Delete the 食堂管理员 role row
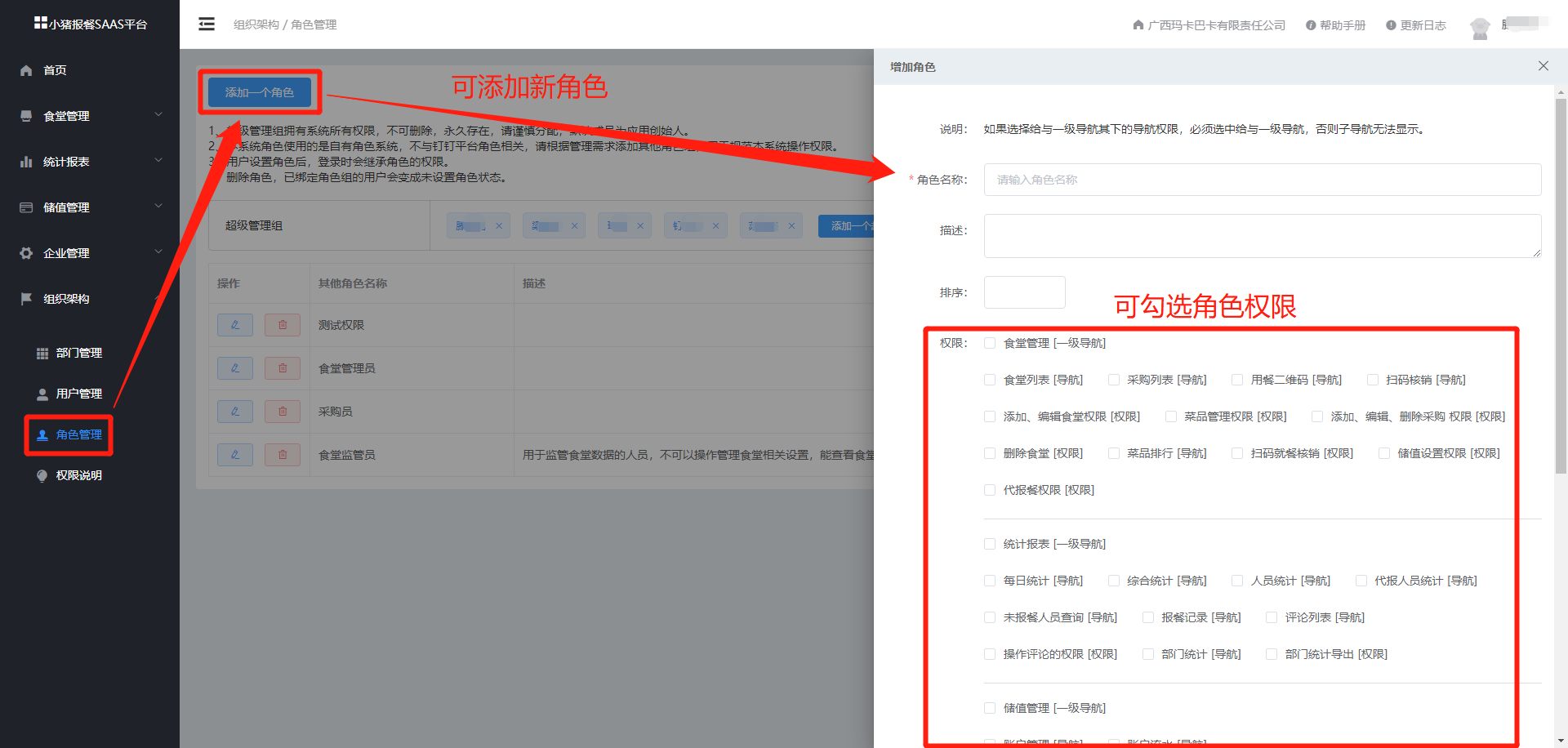This screenshot has width=1568, height=748. tap(283, 368)
